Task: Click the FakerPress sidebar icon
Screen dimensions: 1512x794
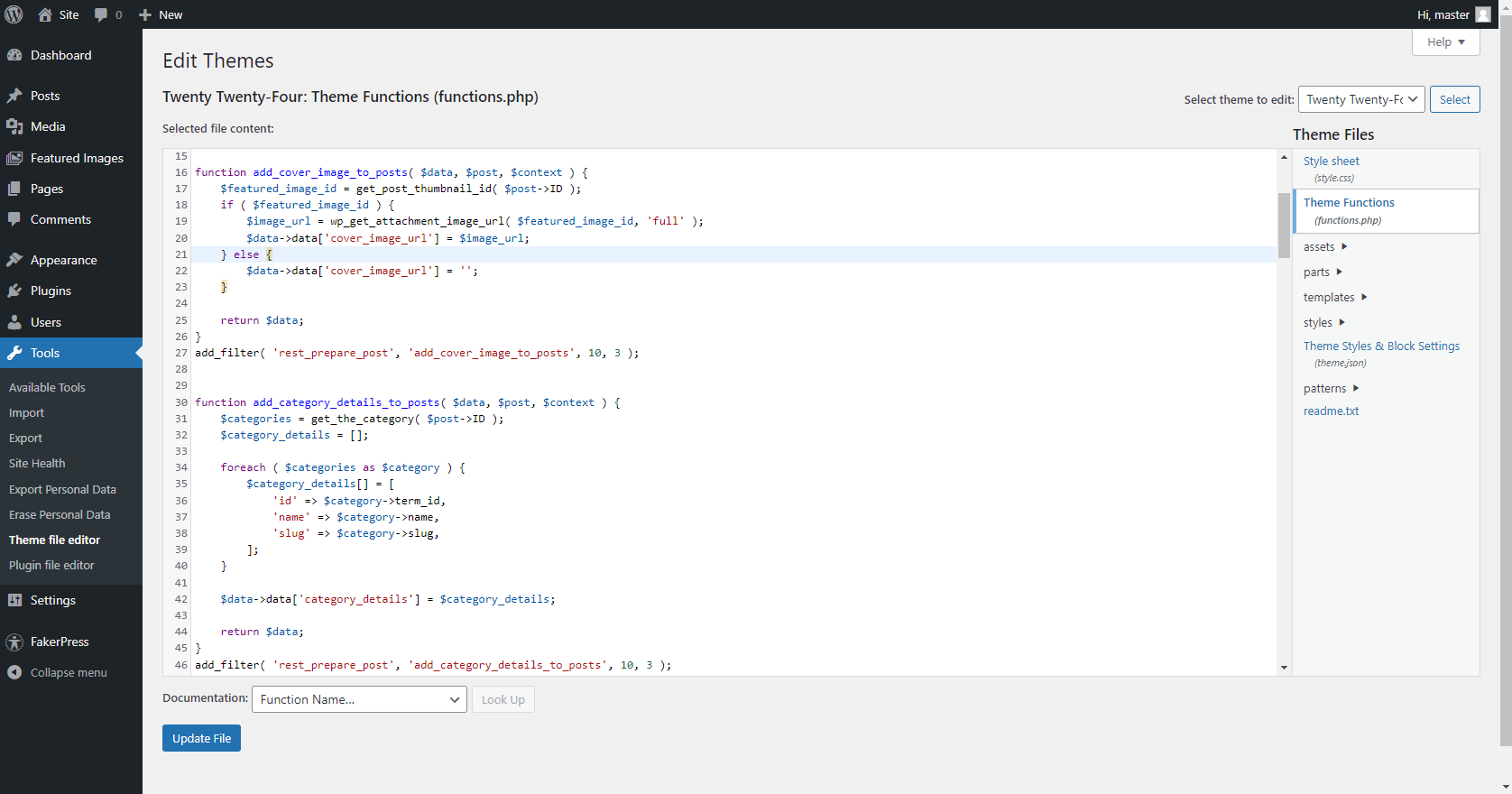Action: 14,642
